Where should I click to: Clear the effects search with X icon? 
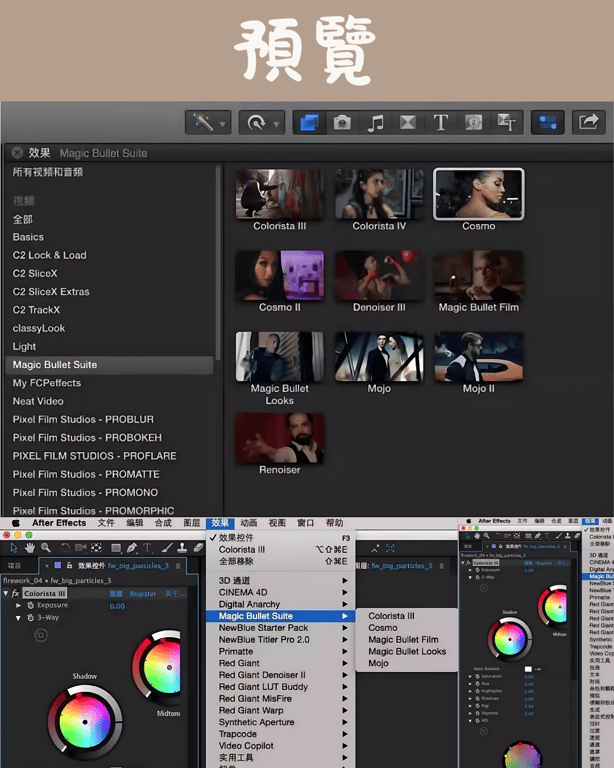click(x=17, y=153)
